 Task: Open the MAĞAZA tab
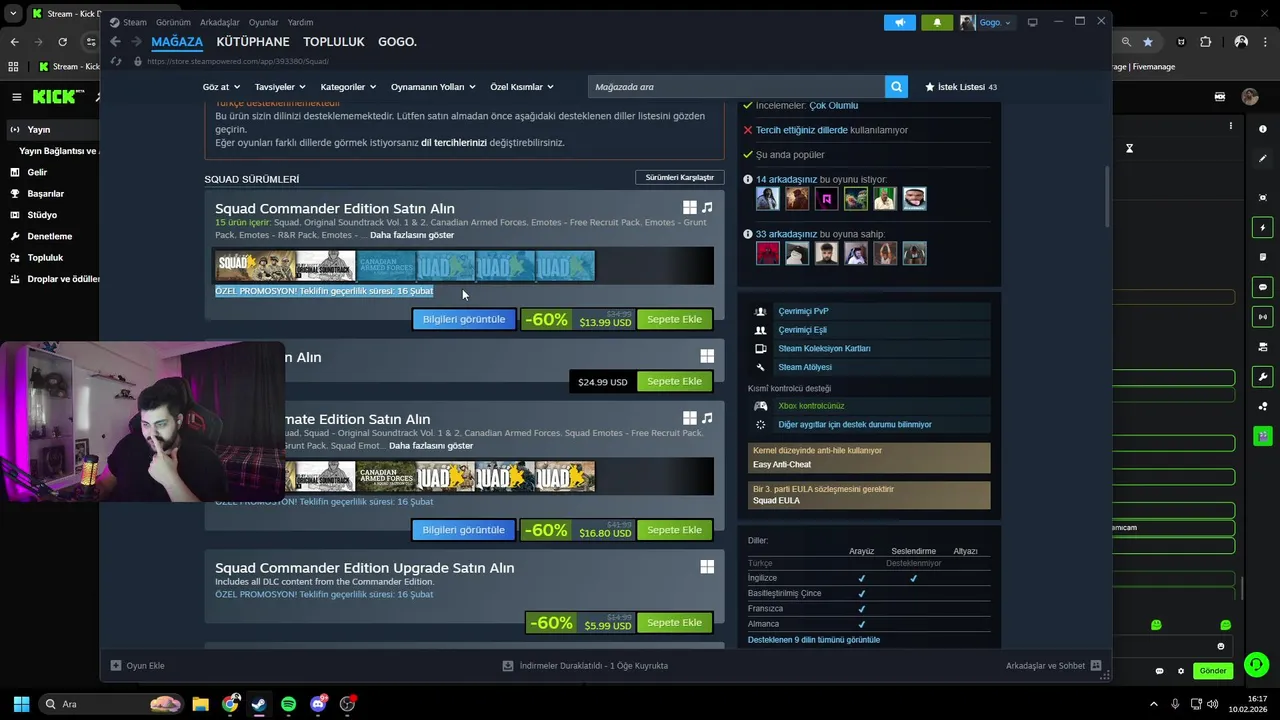tap(177, 42)
